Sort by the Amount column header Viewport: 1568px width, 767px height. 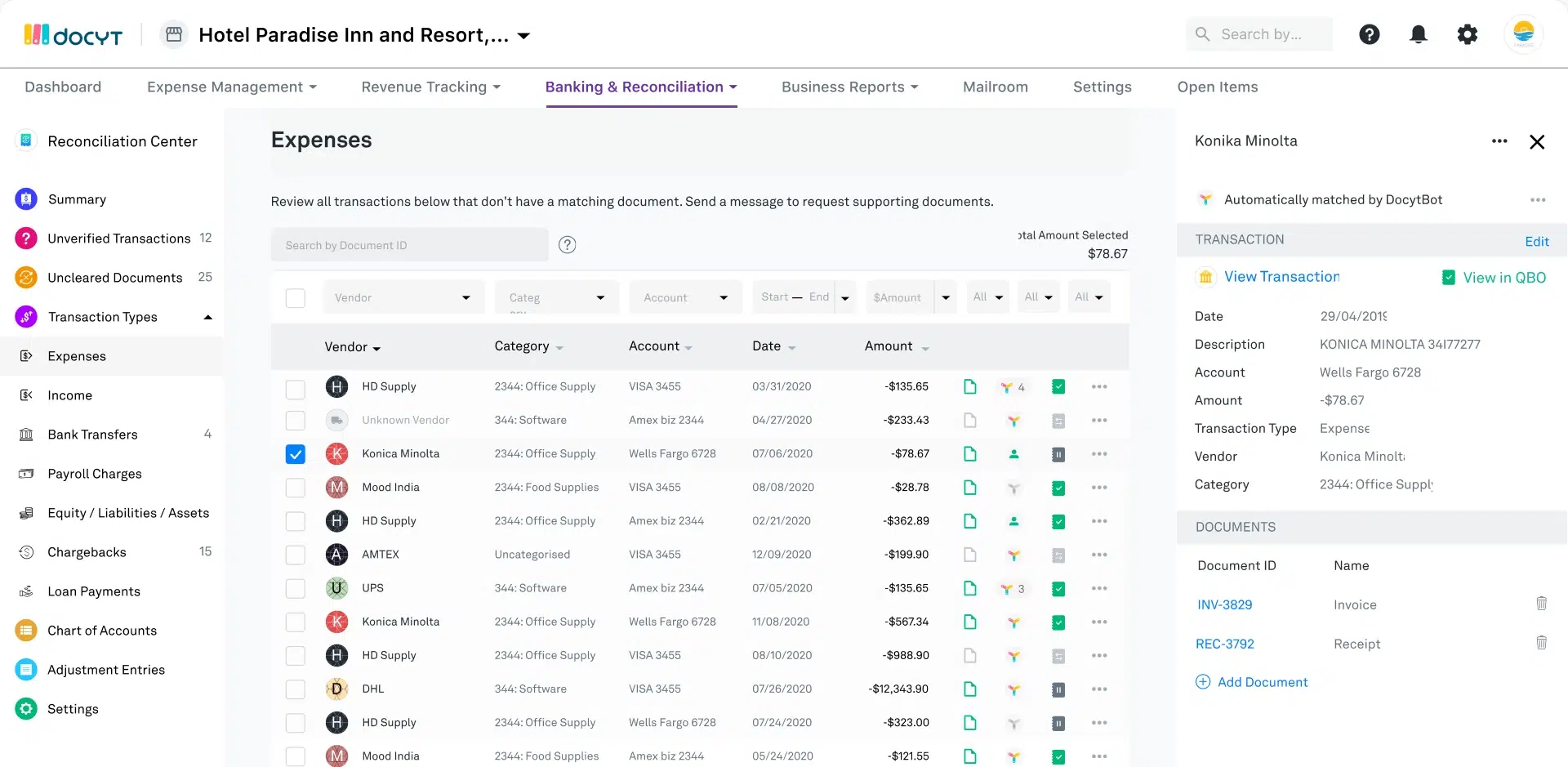(897, 346)
